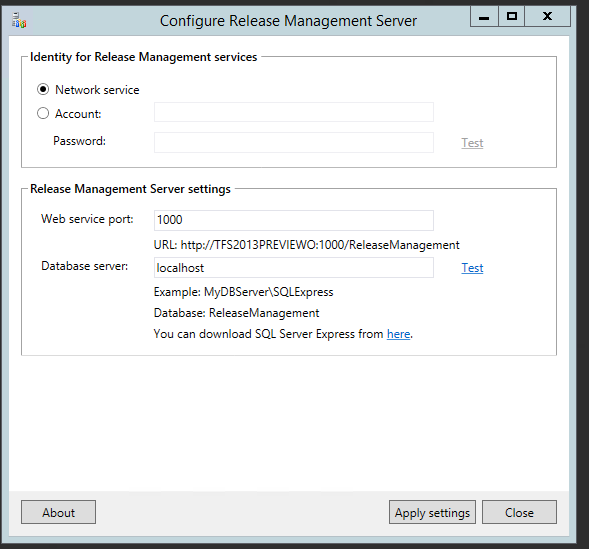Click the Close button at the bottom
This screenshot has width=589, height=549.
519,512
